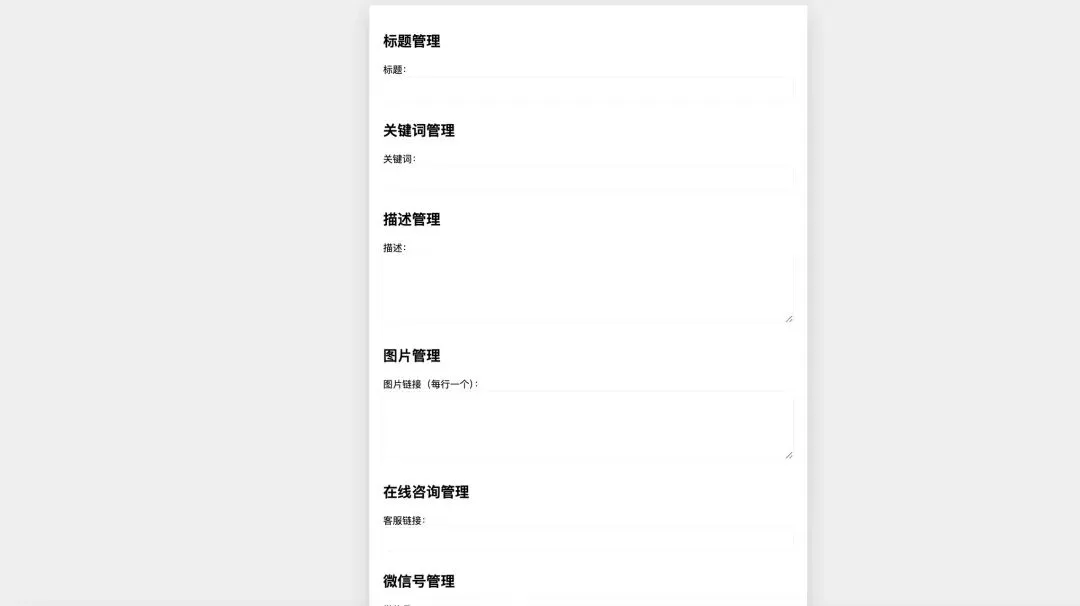Click the 描述: field label

395,248
